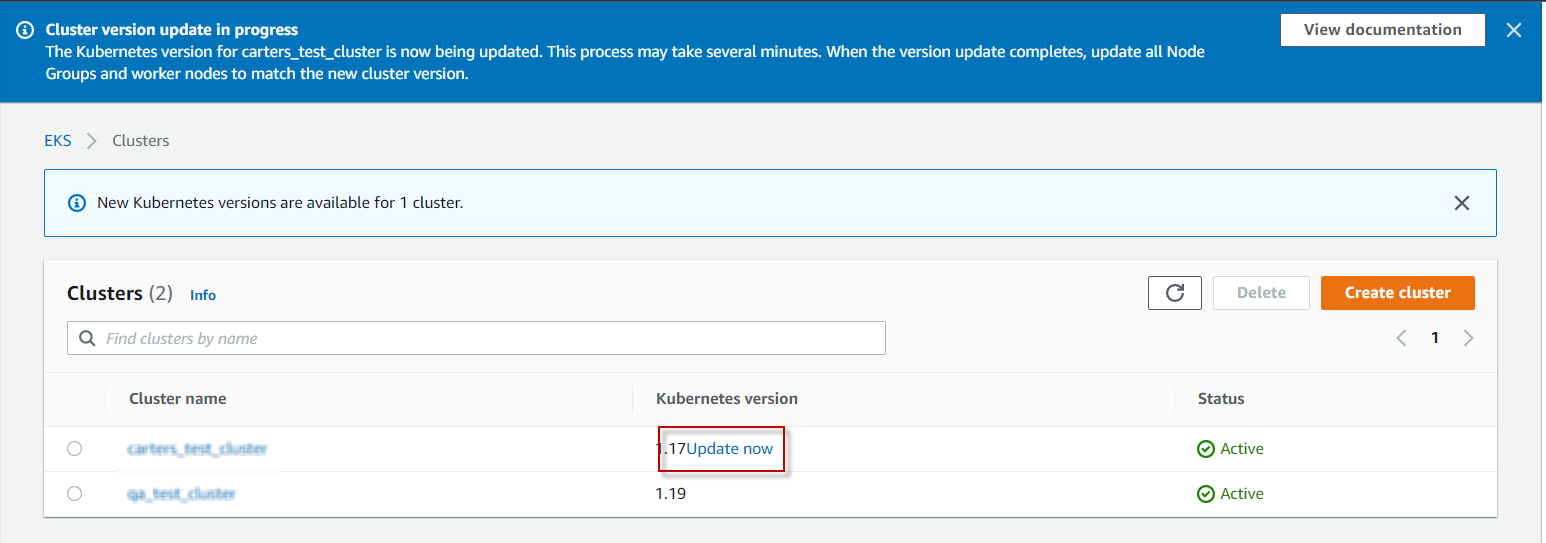This screenshot has width=1546, height=543.
Task: Click Update now for version 1.17
Action: pyautogui.click(x=730, y=449)
